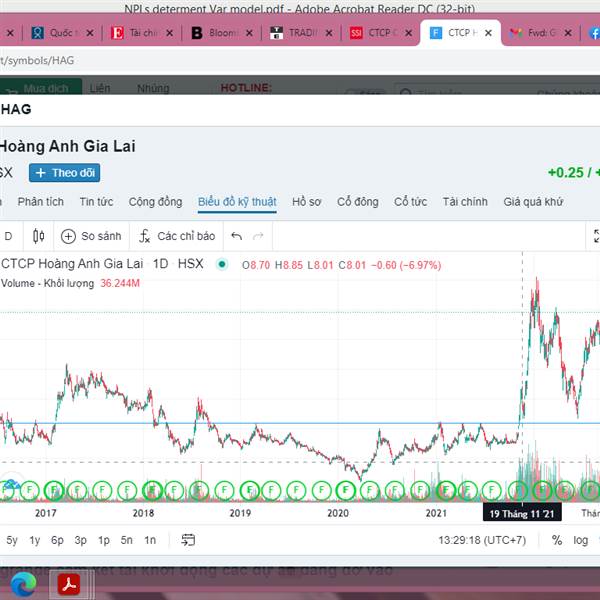This screenshot has height=600, width=600.
Task: Select the Biểu đồ kỹ thuật tab
Action: coord(237,202)
